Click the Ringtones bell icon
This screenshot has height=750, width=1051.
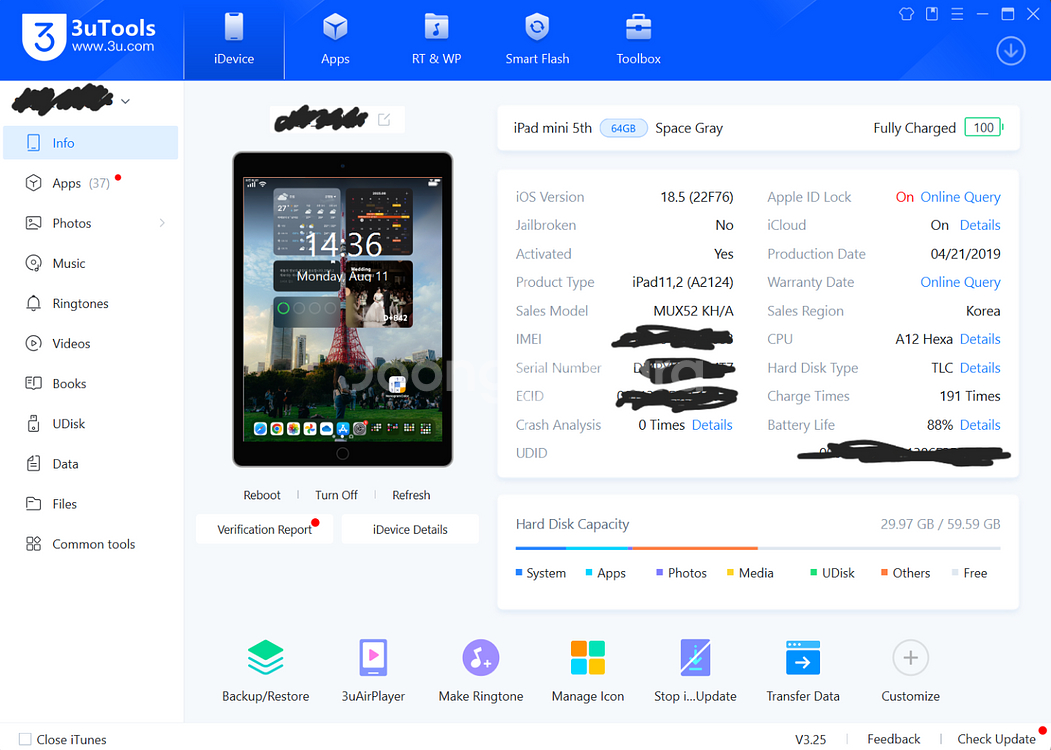33,304
